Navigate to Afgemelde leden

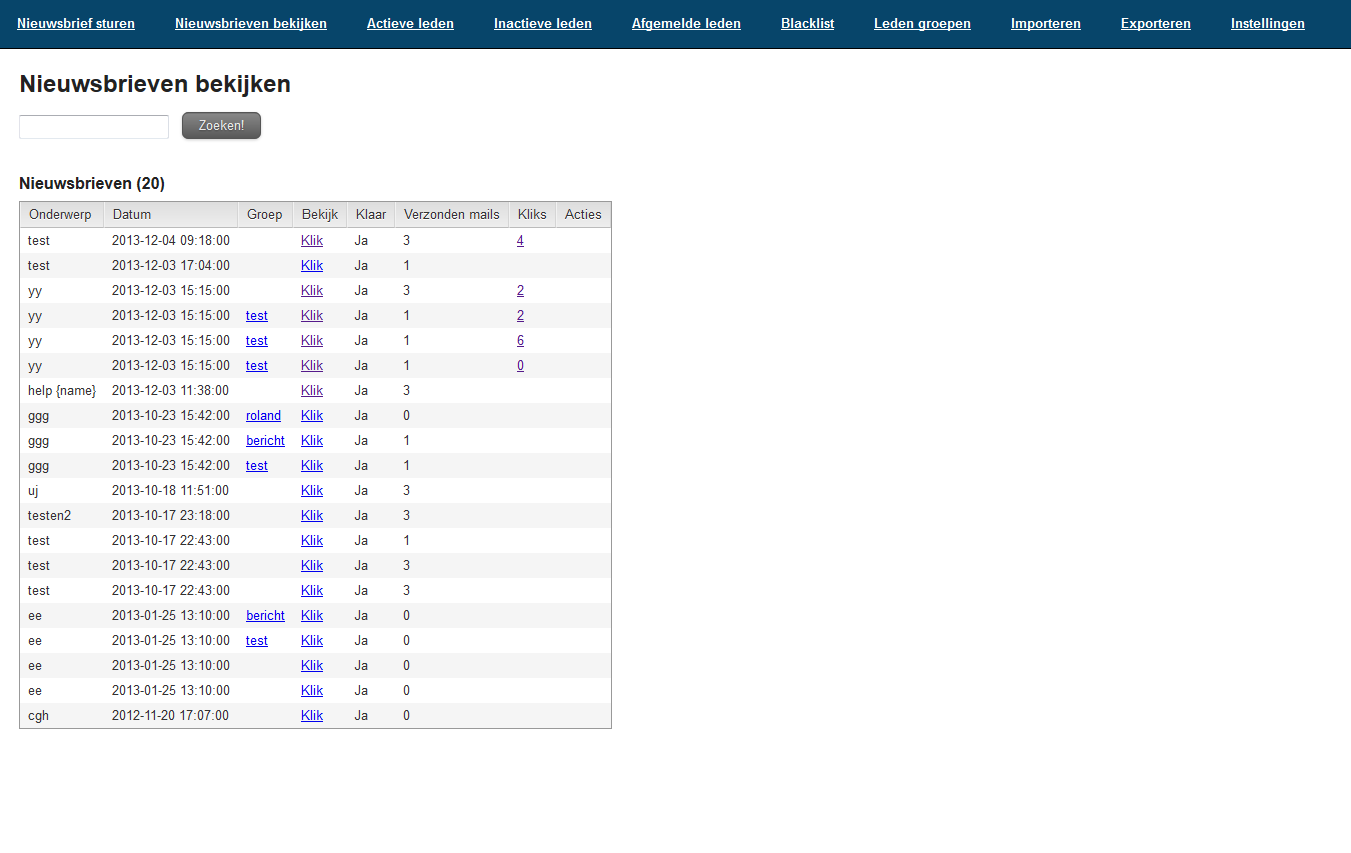pyautogui.click(x=686, y=23)
